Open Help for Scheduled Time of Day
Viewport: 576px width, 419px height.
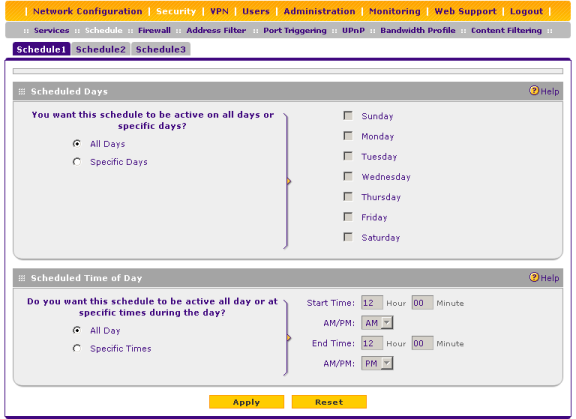point(544,277)
